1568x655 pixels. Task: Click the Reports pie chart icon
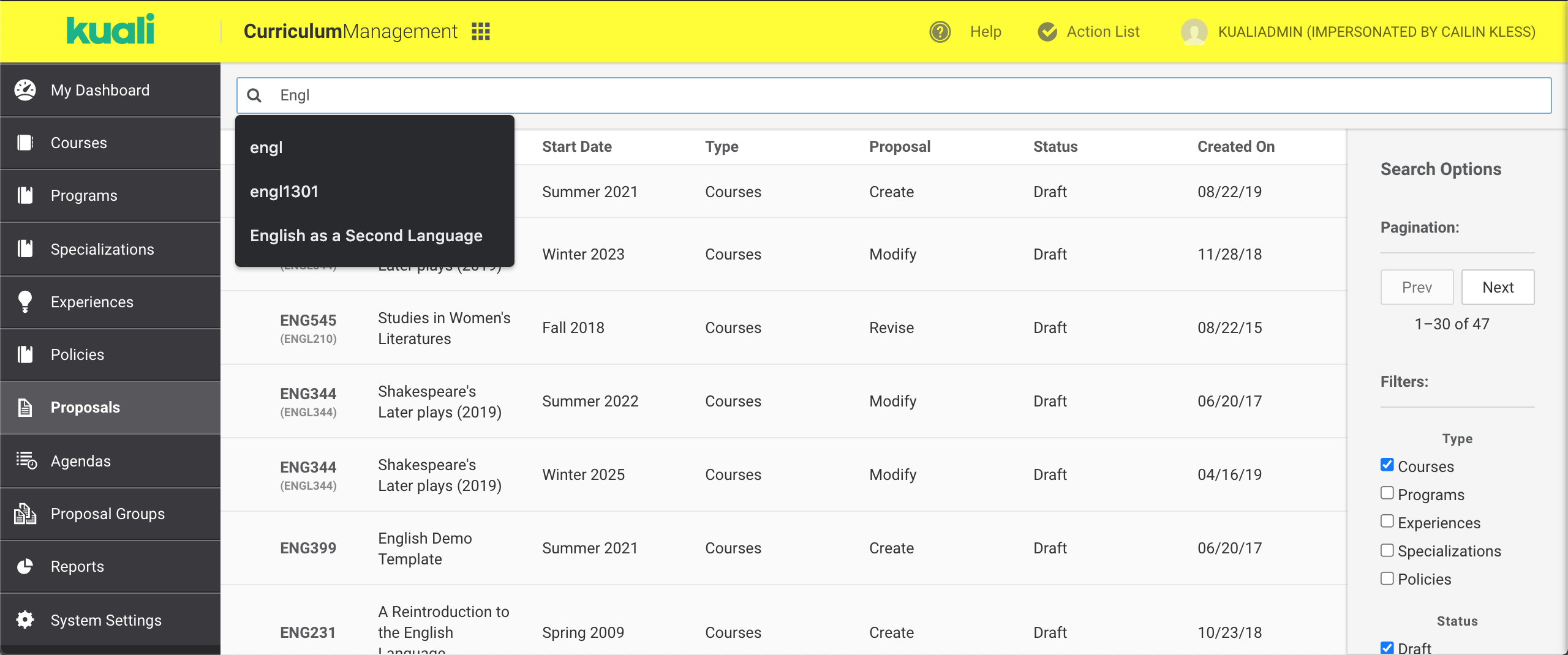point(25,566)
